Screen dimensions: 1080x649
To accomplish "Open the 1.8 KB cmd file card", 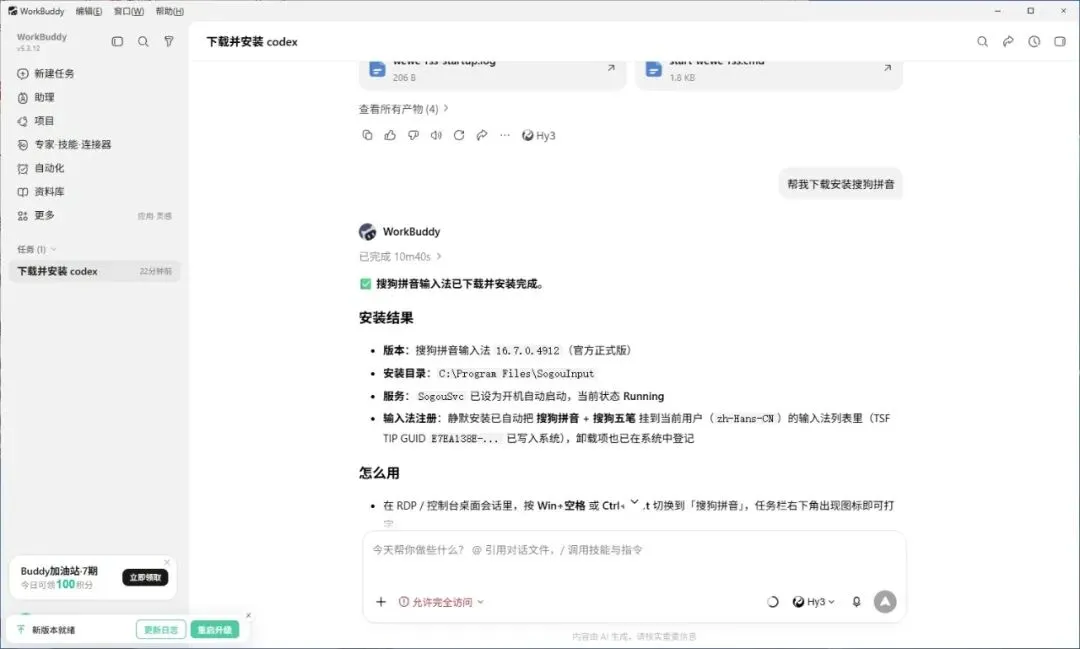I will 769,73.
